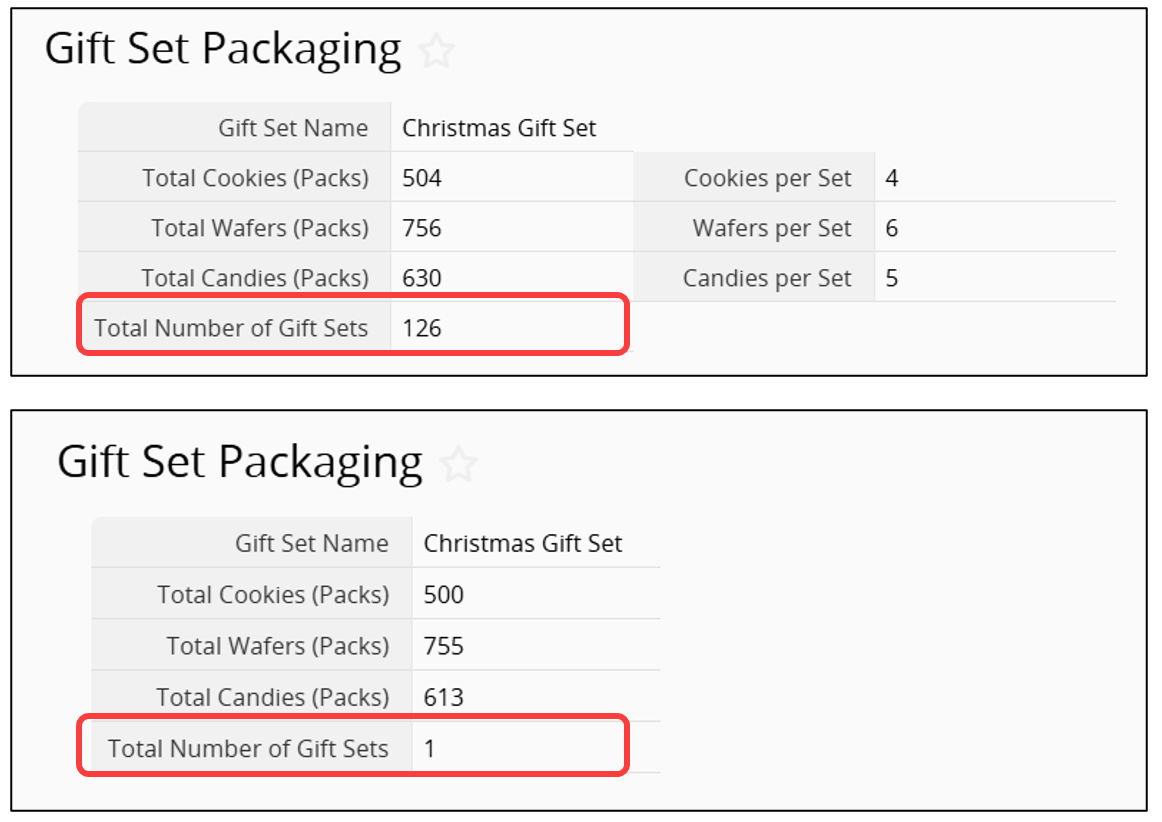The height and width of the screenshot is (822, 1162).
Task: Click the Wafers per Set value 6
Action: coord(892,228)
